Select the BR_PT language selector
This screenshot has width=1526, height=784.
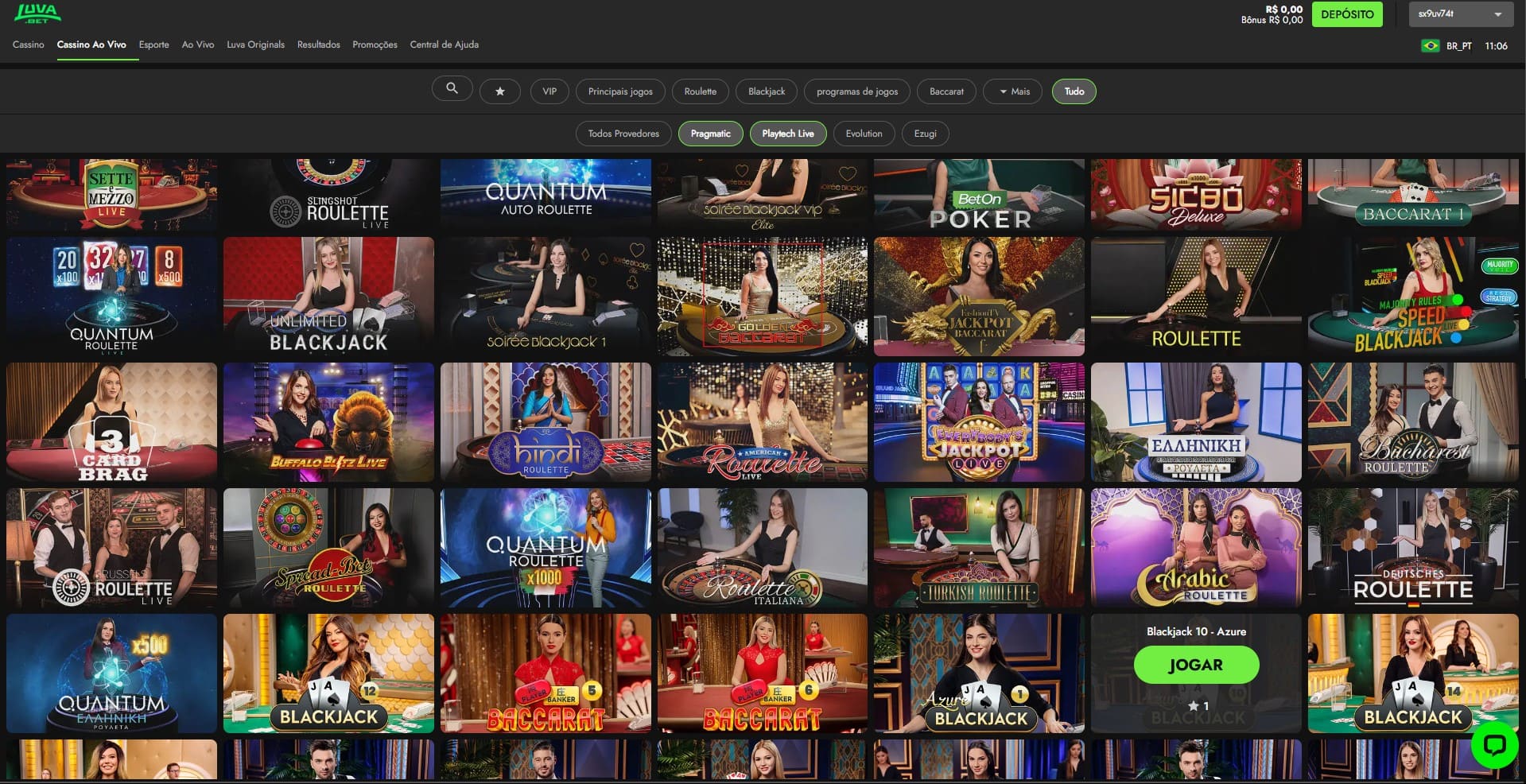coord(1458,46)
